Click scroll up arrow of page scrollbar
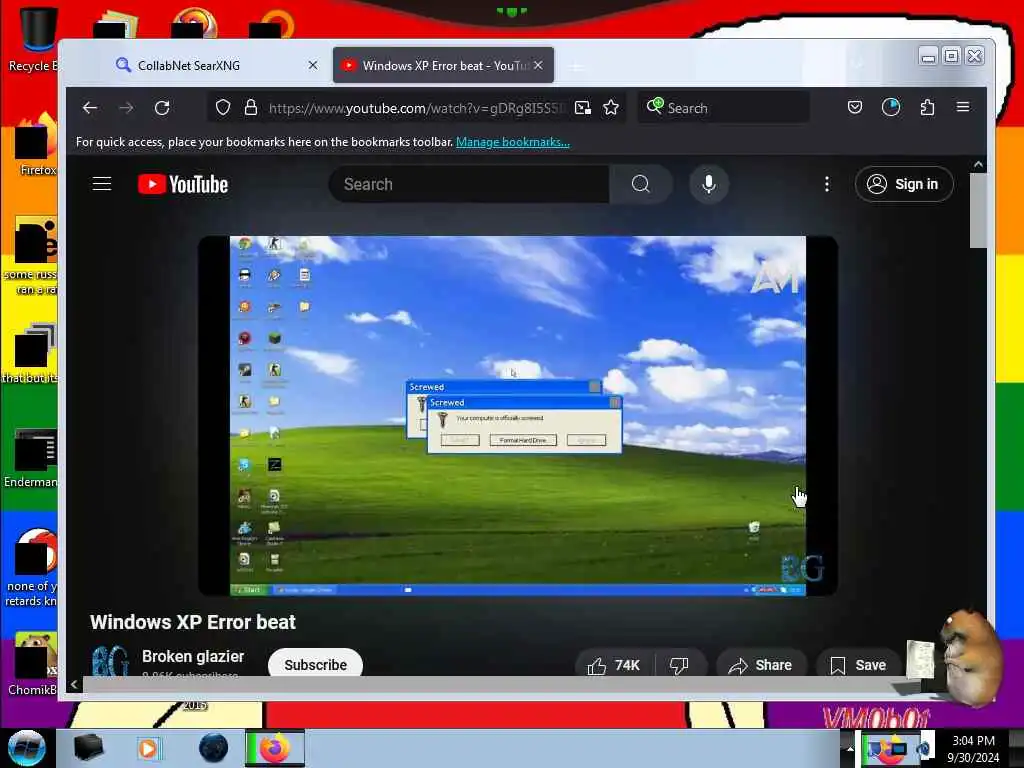Image resolution: width=1024 pixels, height=768 pixels. (x=978, y=165)
